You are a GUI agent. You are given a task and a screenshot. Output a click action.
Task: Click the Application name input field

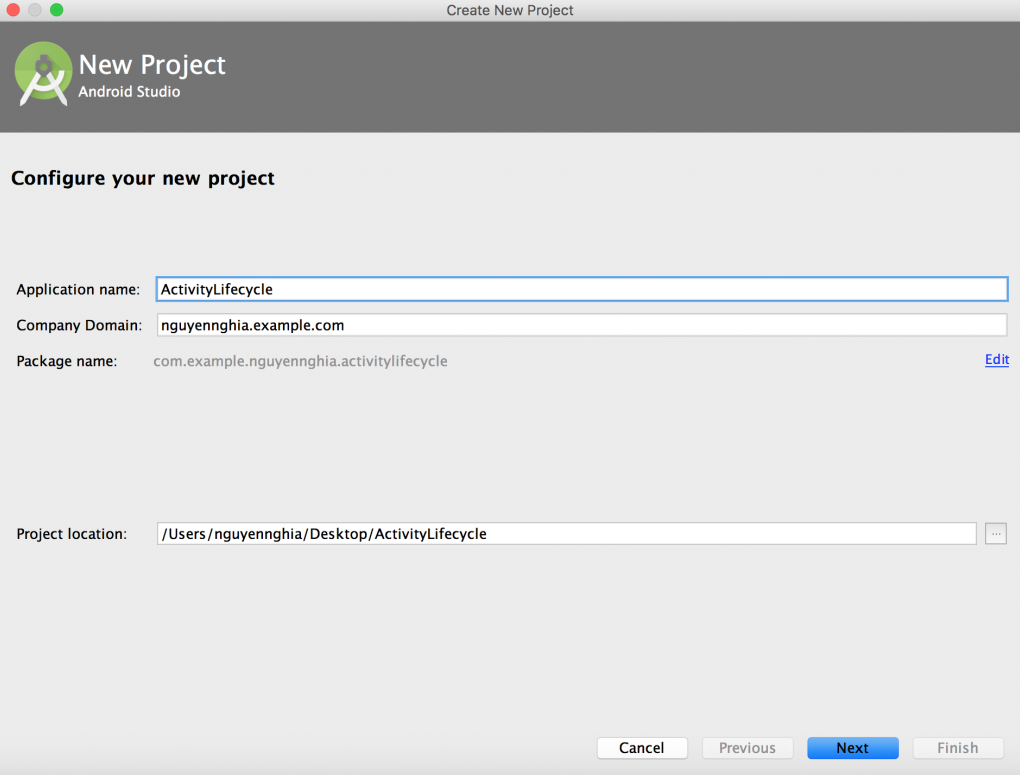tap(582, 289)
